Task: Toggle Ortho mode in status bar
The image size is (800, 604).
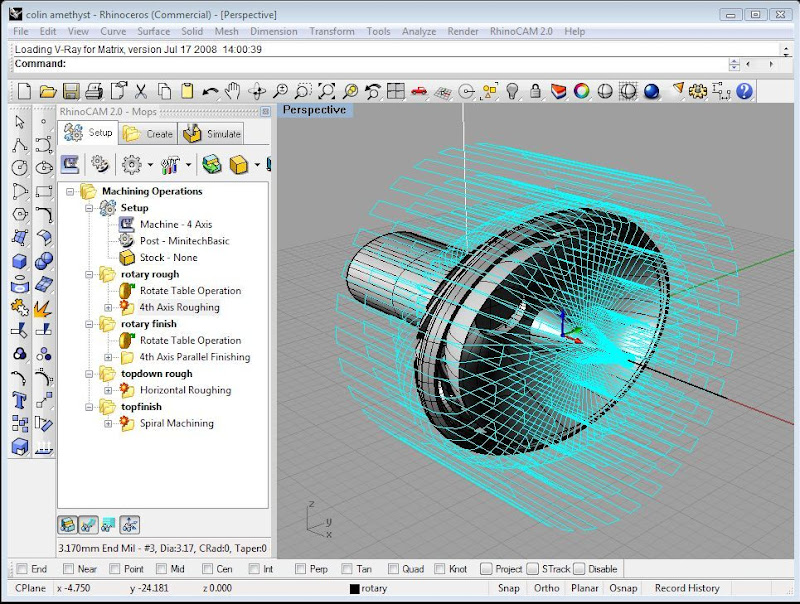Action: 546,588
